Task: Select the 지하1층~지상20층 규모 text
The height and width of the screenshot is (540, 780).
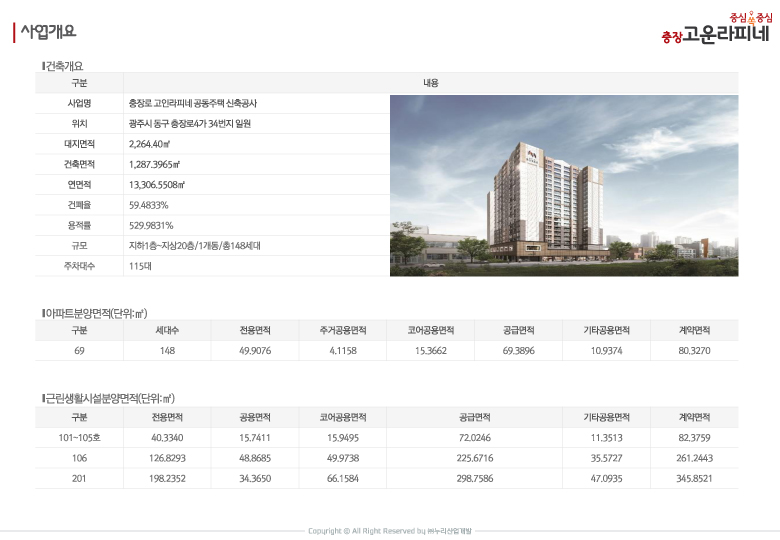Action: point(195,246)
